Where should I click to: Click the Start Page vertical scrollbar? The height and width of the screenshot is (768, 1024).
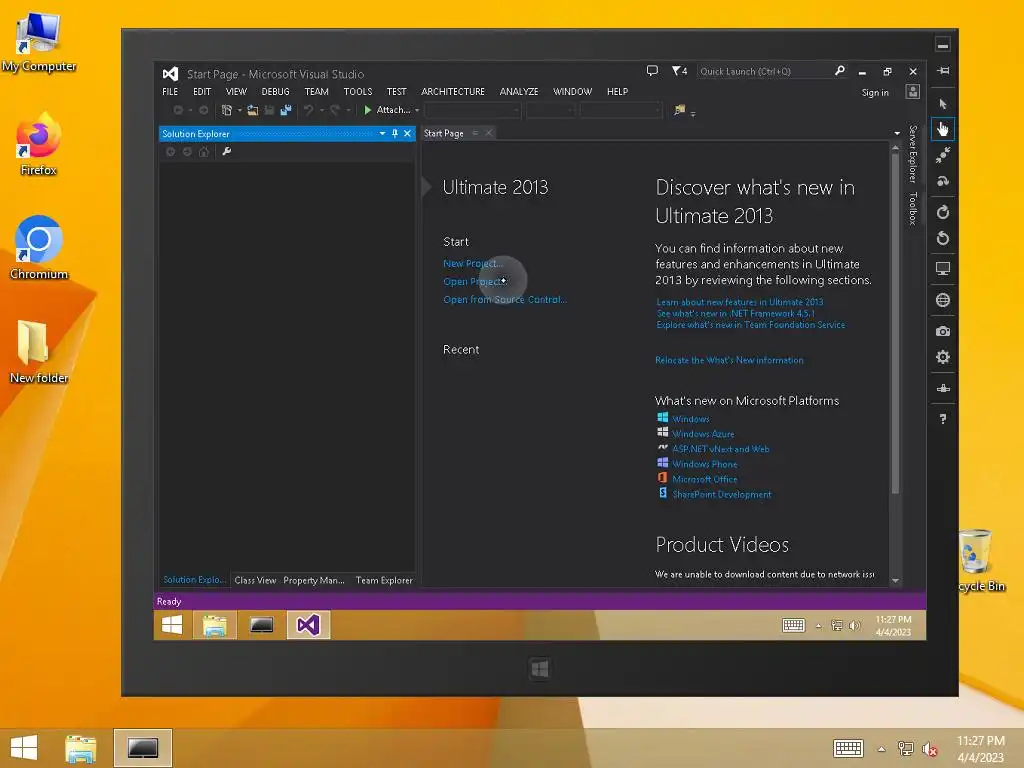click(x=895, y=323)
